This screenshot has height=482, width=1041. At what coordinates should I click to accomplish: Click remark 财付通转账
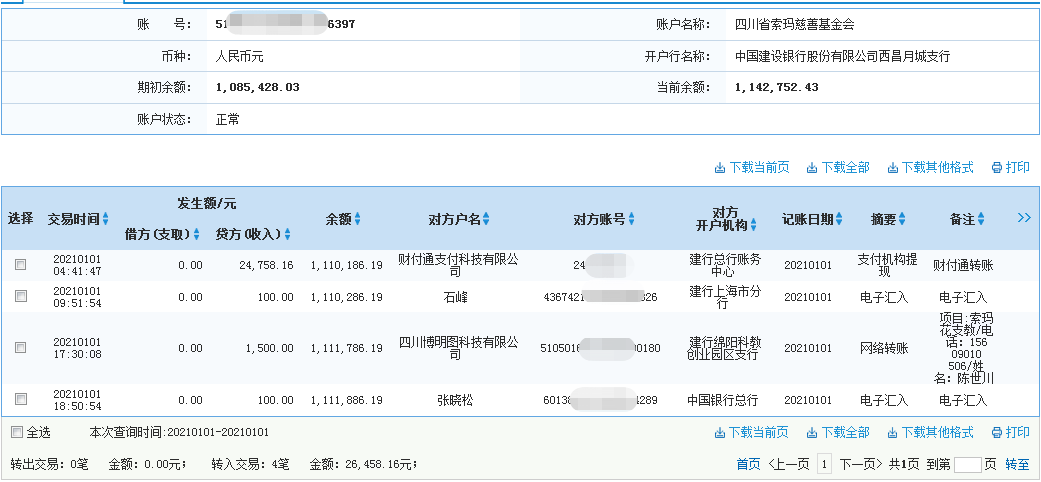pos(963,266)
